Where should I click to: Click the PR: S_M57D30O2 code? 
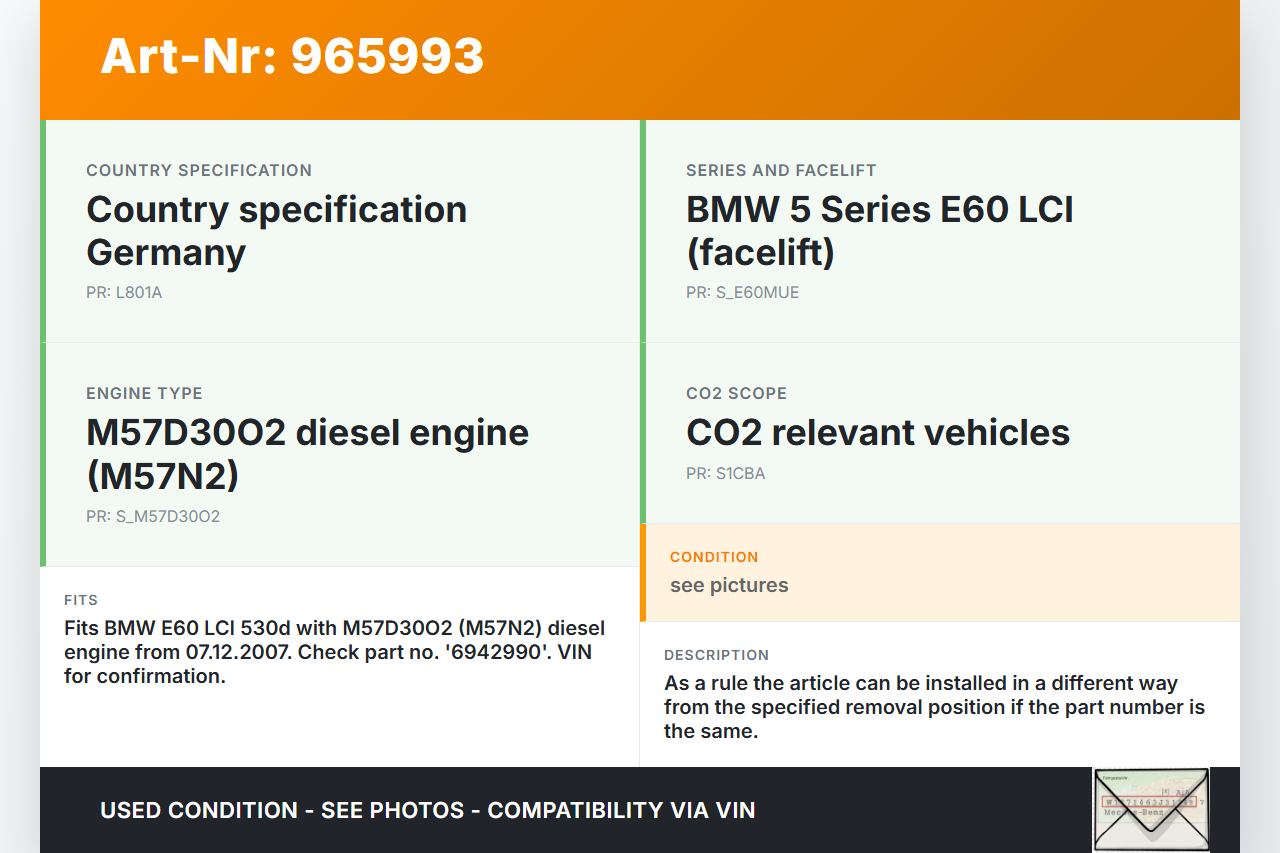tap(153, 517)
